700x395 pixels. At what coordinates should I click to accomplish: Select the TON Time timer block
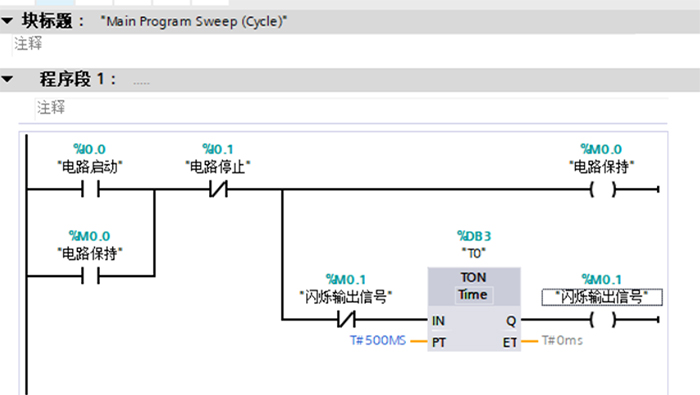[x=474, y=309]
